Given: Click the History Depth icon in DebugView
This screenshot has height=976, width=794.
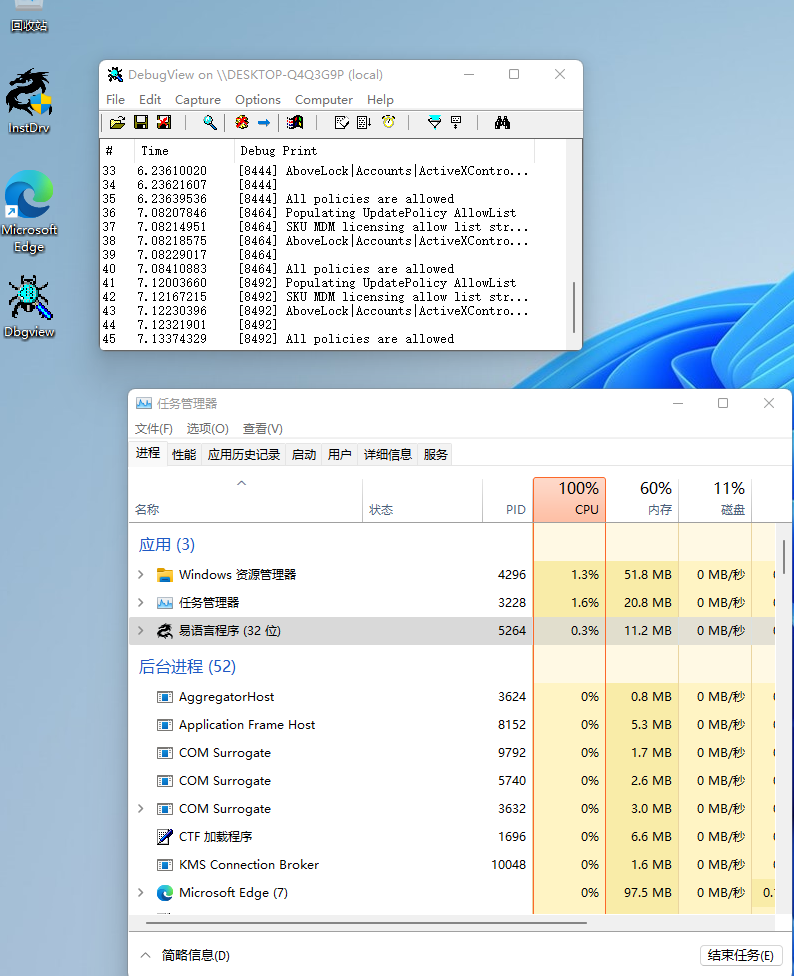Looking at the screenshot, I should click(x=456, y=122).
